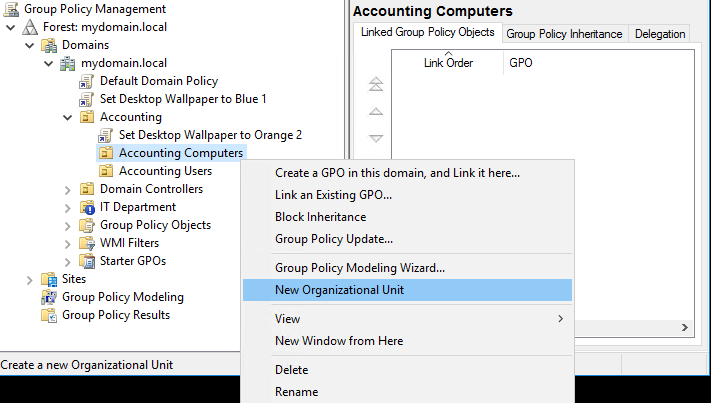
Task: Sort by Link Order column header
Action: click(x=448, y=63)
